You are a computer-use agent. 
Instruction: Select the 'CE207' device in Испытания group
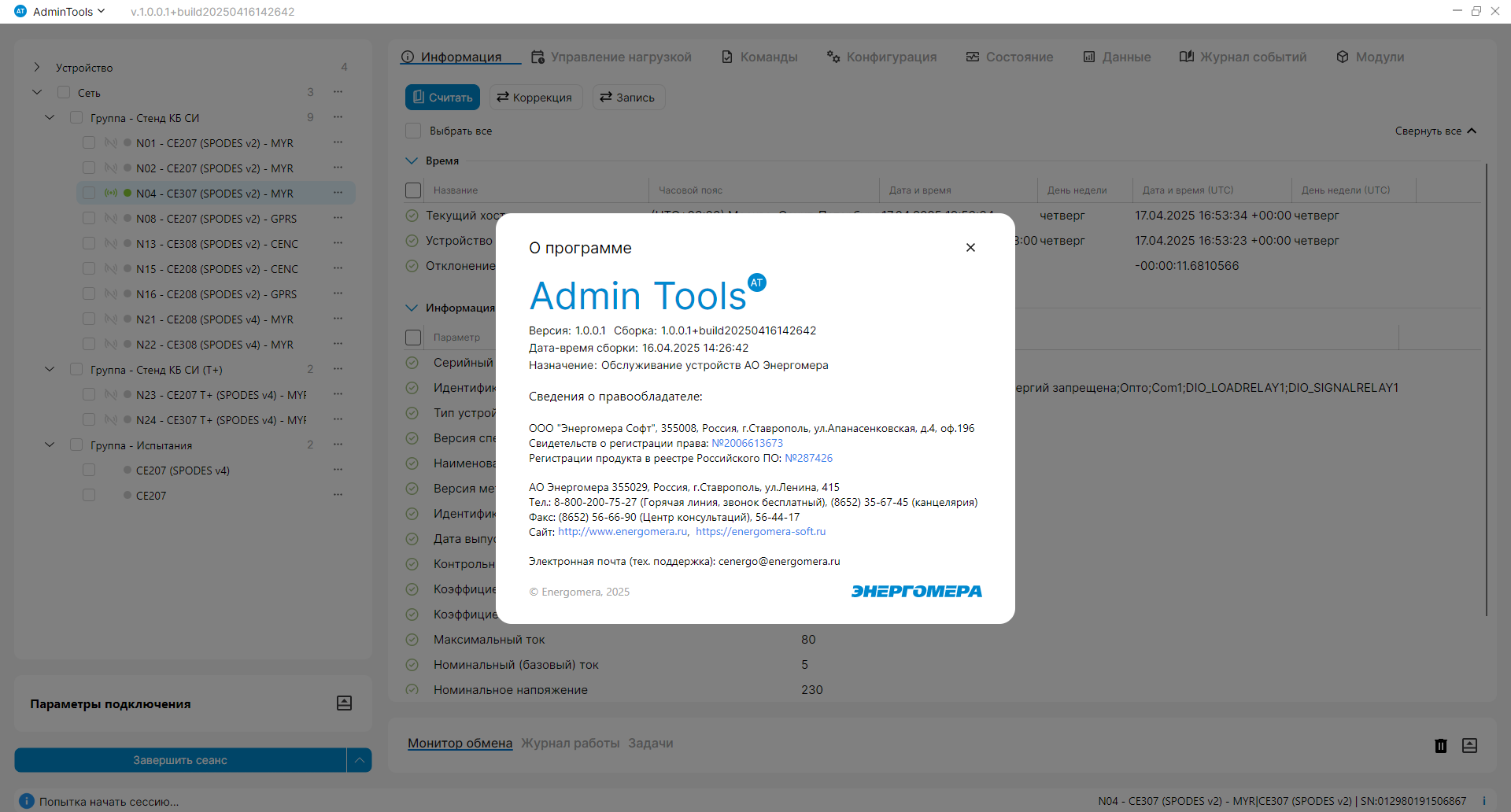tap(151, 496)
